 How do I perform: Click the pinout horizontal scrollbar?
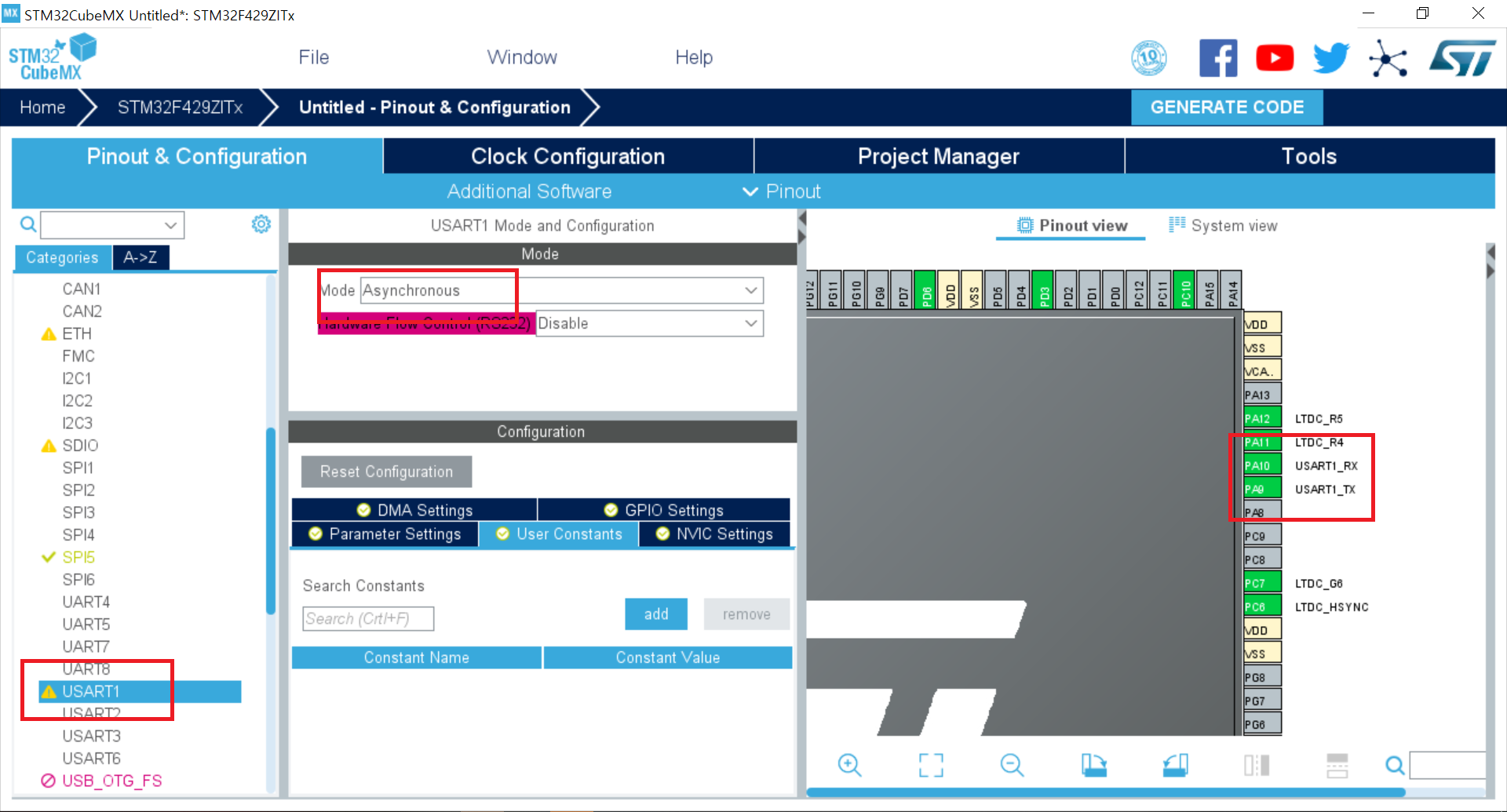point(1106,792)
